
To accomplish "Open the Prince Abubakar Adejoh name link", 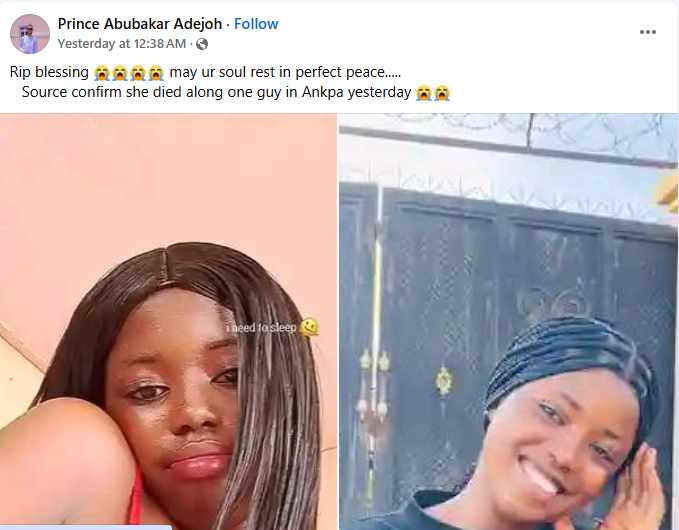I will pyautogui.click(x=140, y=24).
